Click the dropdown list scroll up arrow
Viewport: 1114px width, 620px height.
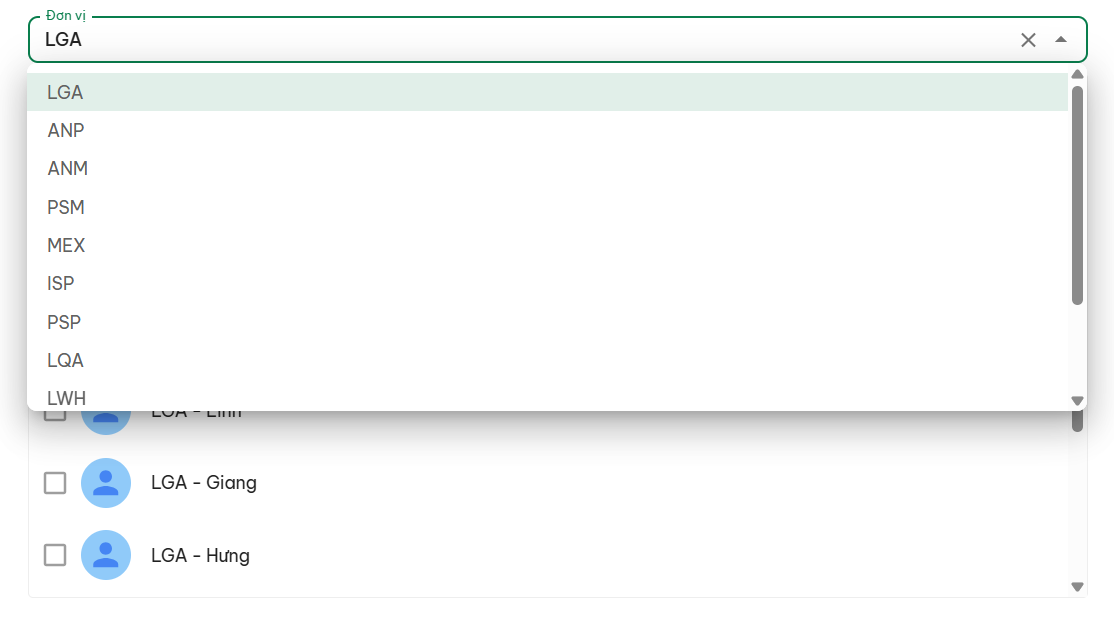tap(1077, 75)
